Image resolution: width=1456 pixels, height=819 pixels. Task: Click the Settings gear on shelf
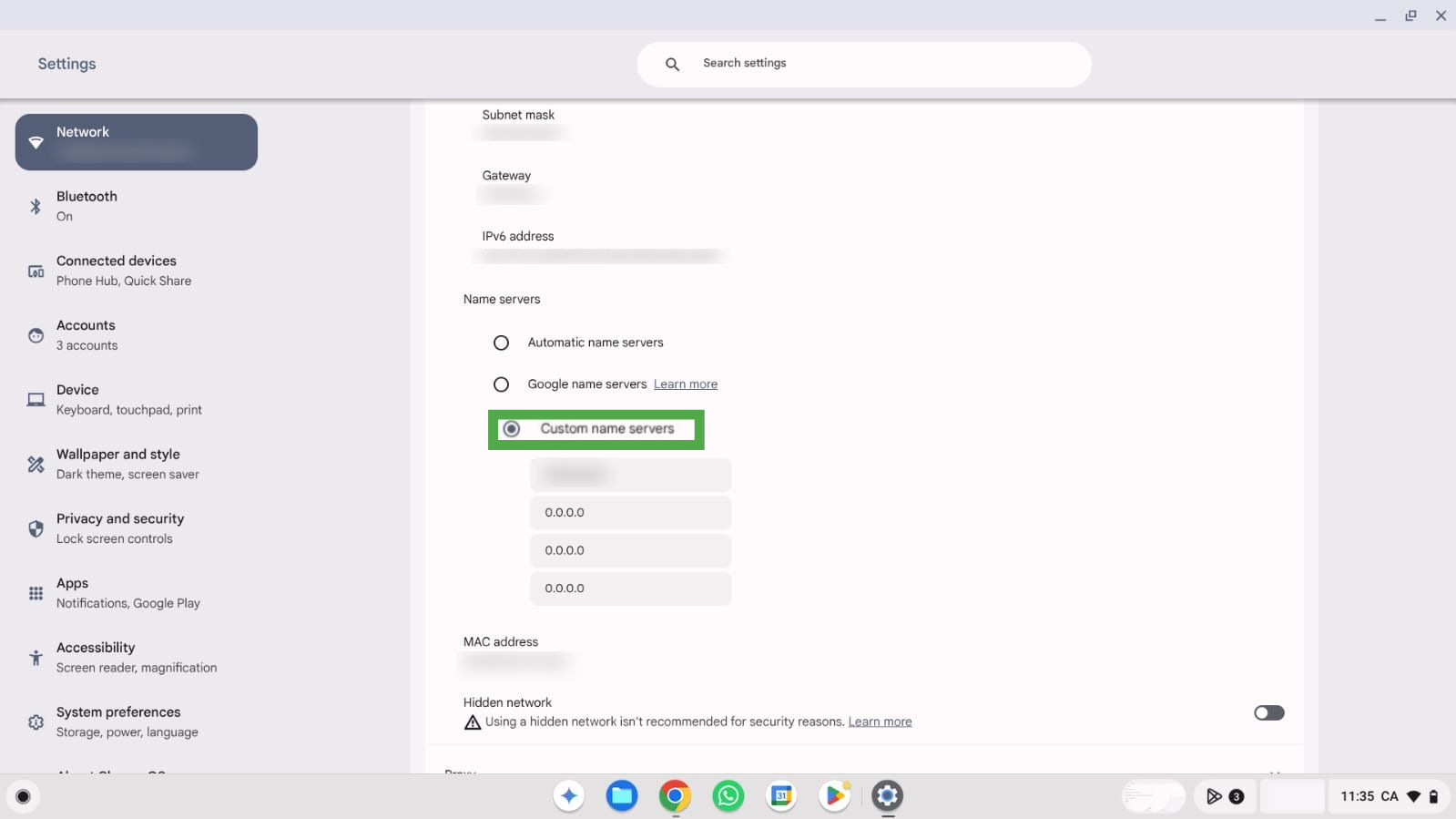[x=888, y=796]
